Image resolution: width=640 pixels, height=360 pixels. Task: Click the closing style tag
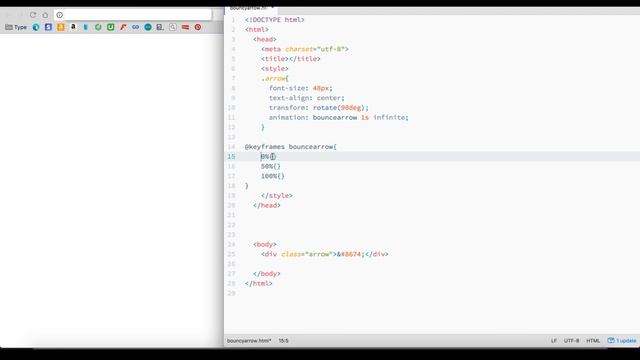point(277,196)
